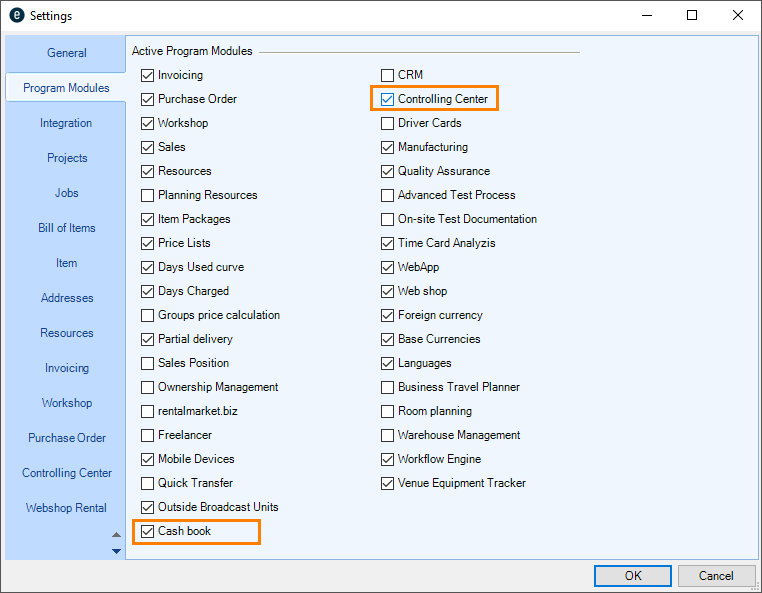Disable the Controlling Center module
This screenshot has height=593, width=762.
tap(388, 99)
